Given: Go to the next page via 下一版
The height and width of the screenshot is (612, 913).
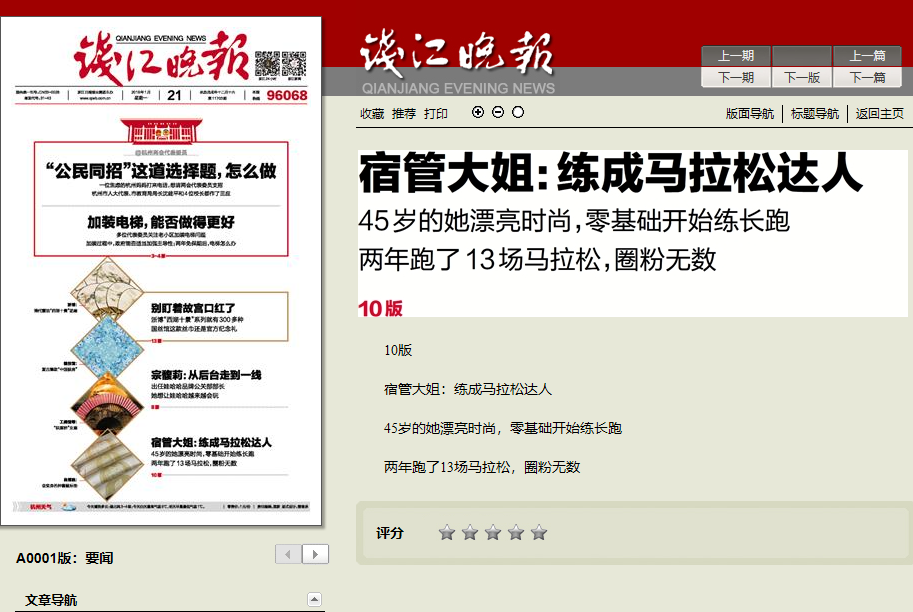Looking at the screenshot, I should point(802,77).
